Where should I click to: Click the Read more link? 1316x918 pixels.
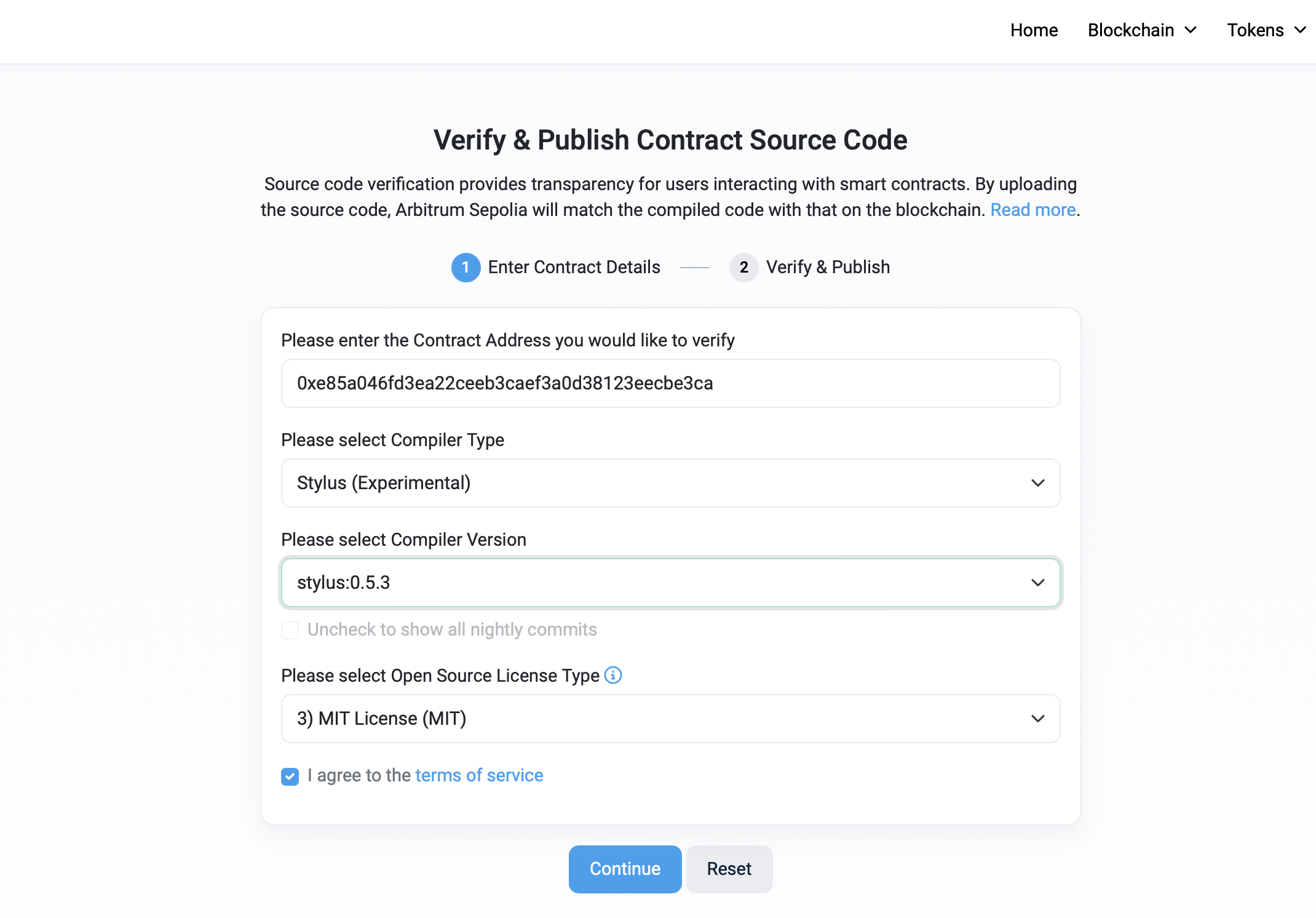coord(1033,209)
